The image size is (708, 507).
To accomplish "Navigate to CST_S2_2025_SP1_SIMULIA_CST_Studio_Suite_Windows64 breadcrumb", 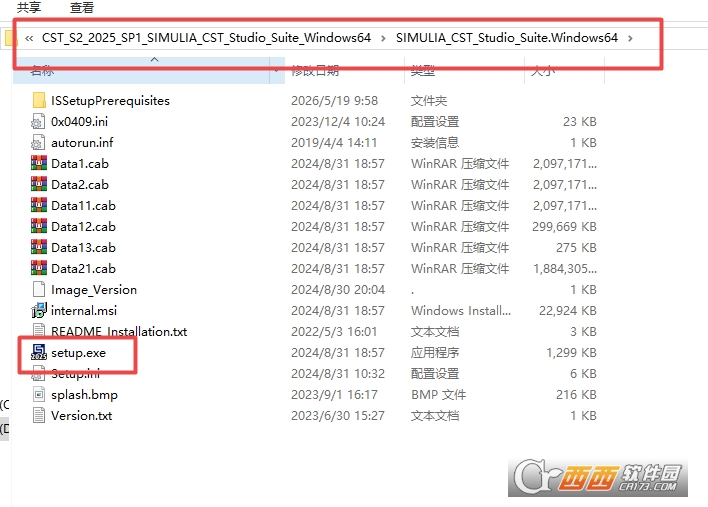I will (x=206, y=37).
